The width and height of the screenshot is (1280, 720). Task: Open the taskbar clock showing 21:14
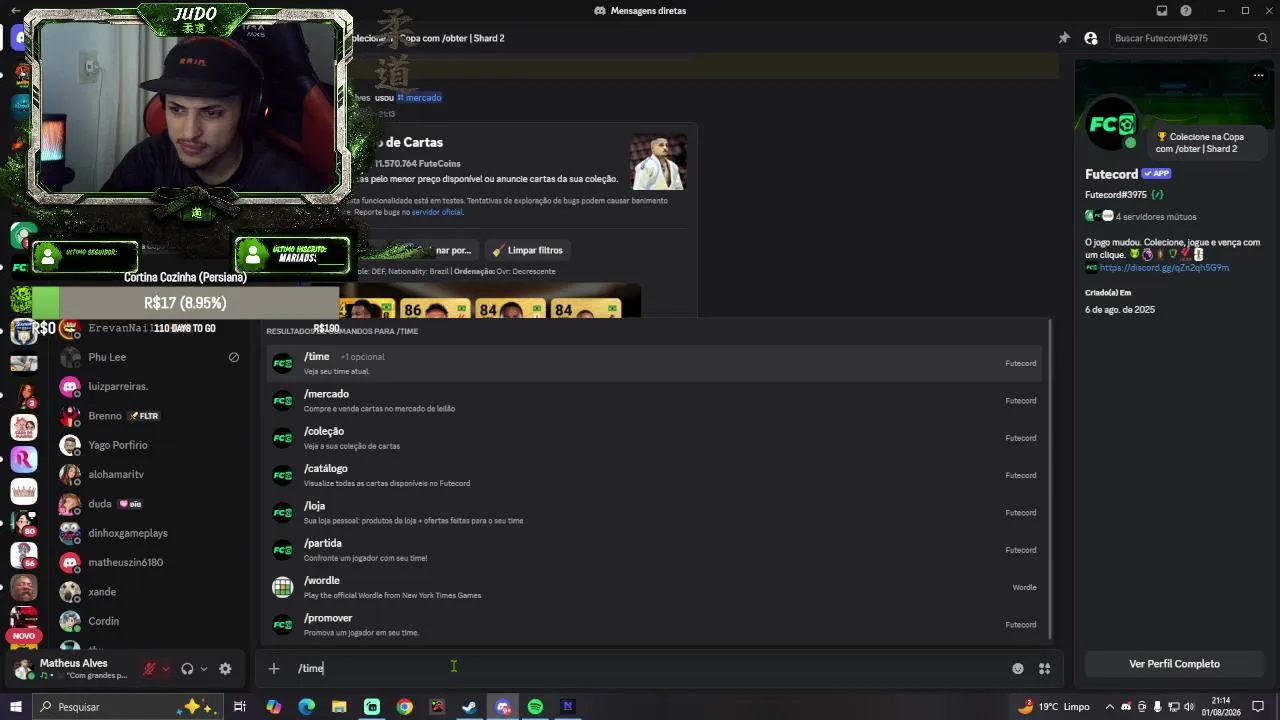tap(1221, 707)
